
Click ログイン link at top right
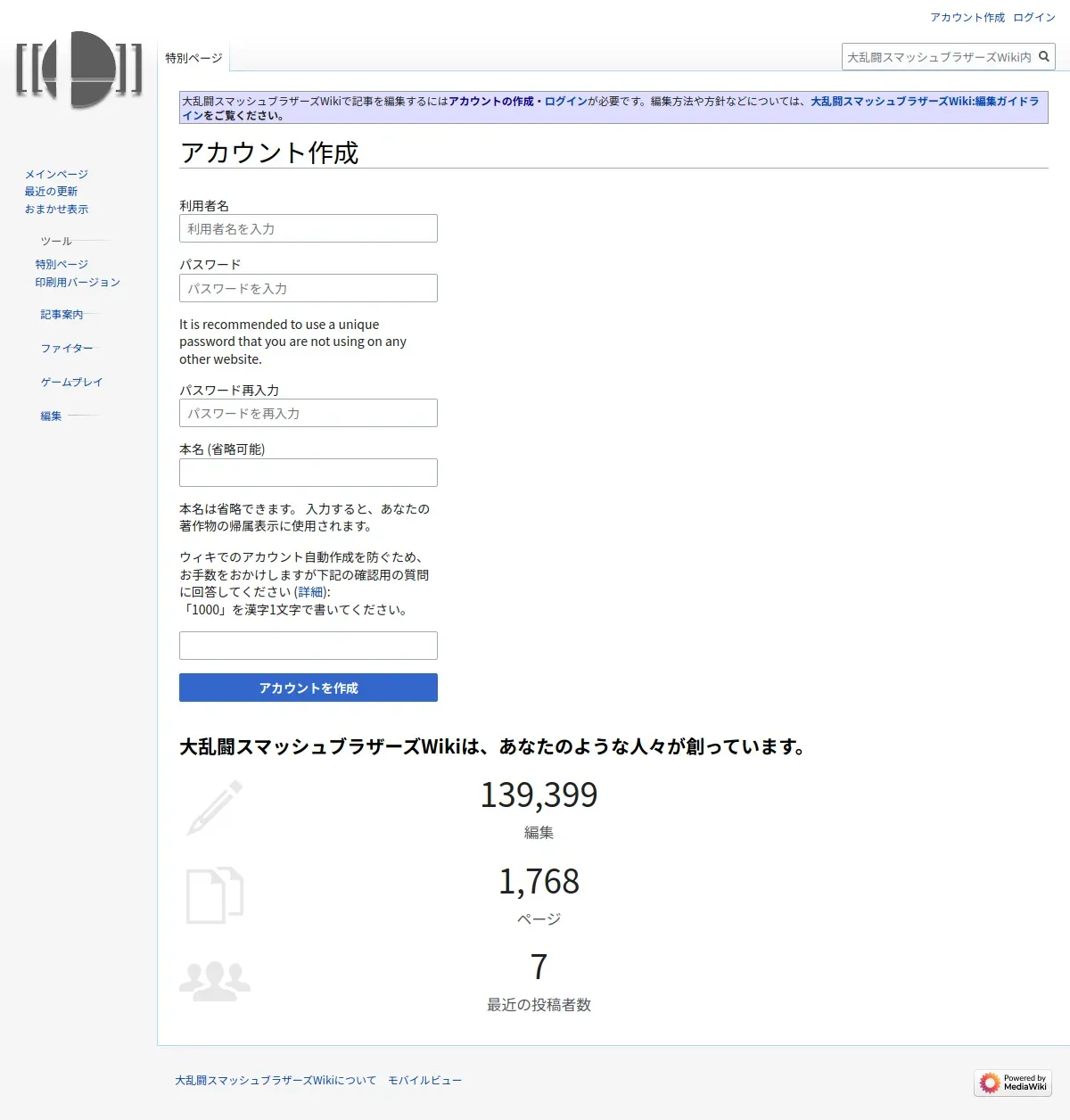click(1034, 17)
